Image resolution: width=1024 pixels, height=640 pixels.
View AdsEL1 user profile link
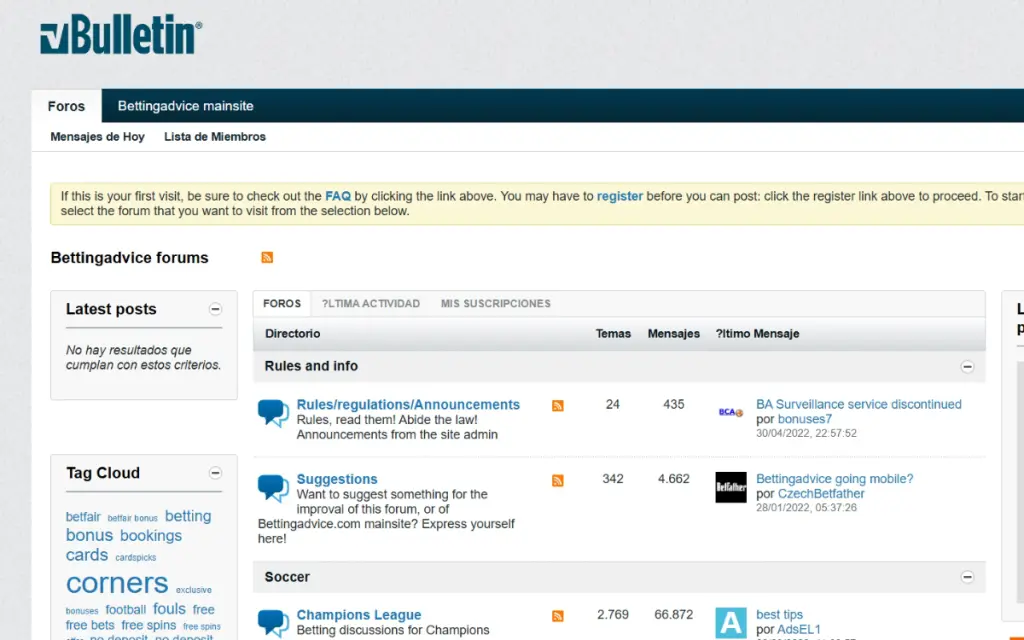point(799,630)
